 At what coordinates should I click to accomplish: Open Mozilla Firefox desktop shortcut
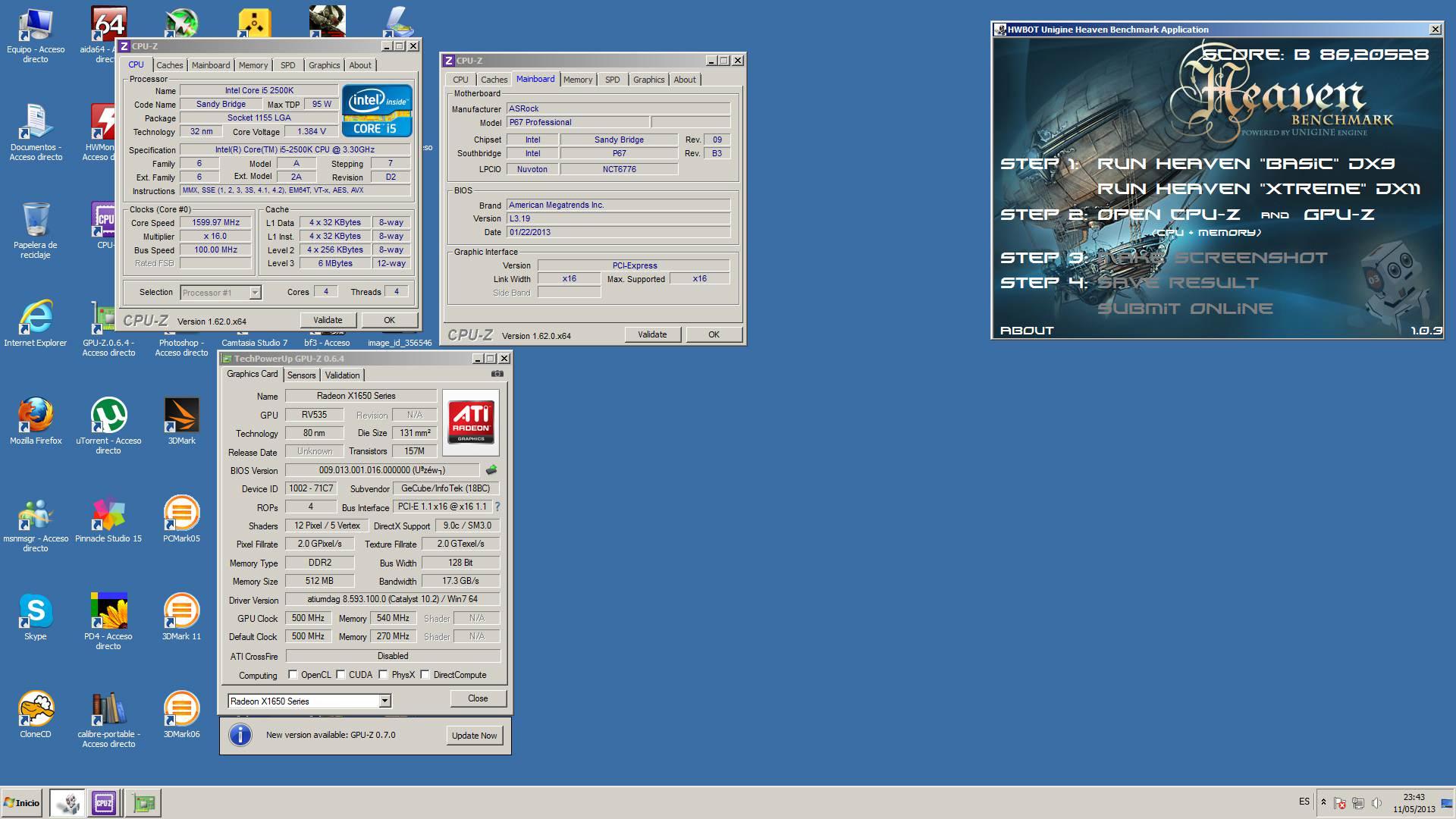coord(36,421)
